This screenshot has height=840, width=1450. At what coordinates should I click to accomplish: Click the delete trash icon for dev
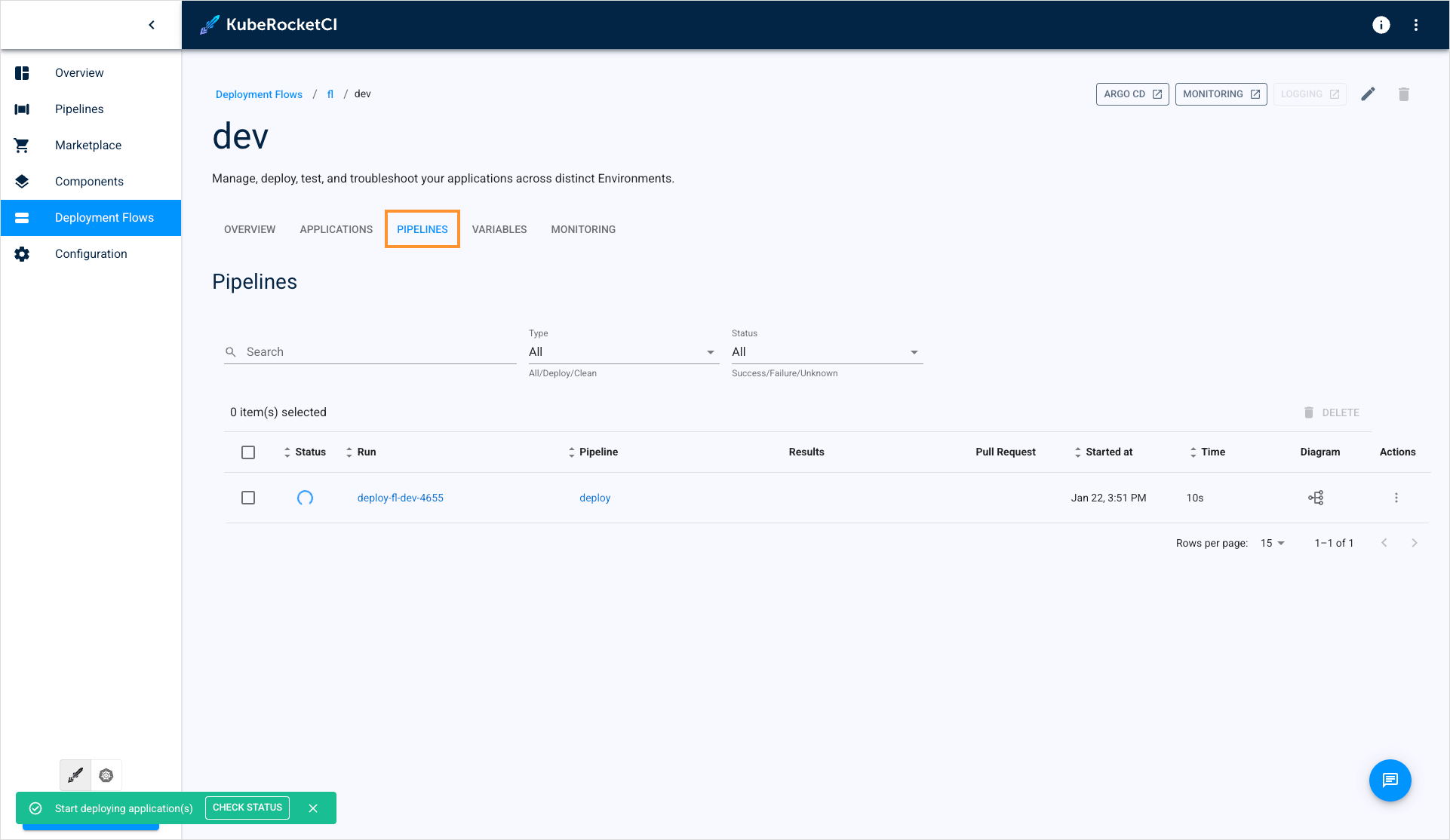pos(1404,94)
